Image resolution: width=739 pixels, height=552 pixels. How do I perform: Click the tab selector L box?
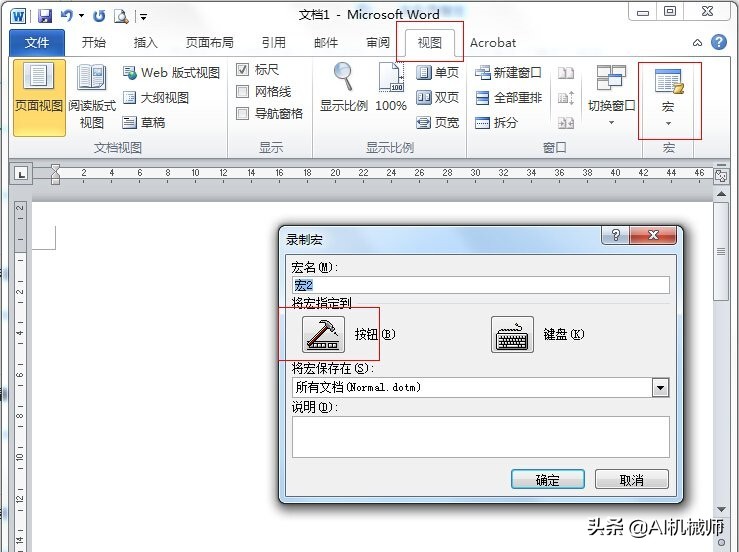click(21, 174)
